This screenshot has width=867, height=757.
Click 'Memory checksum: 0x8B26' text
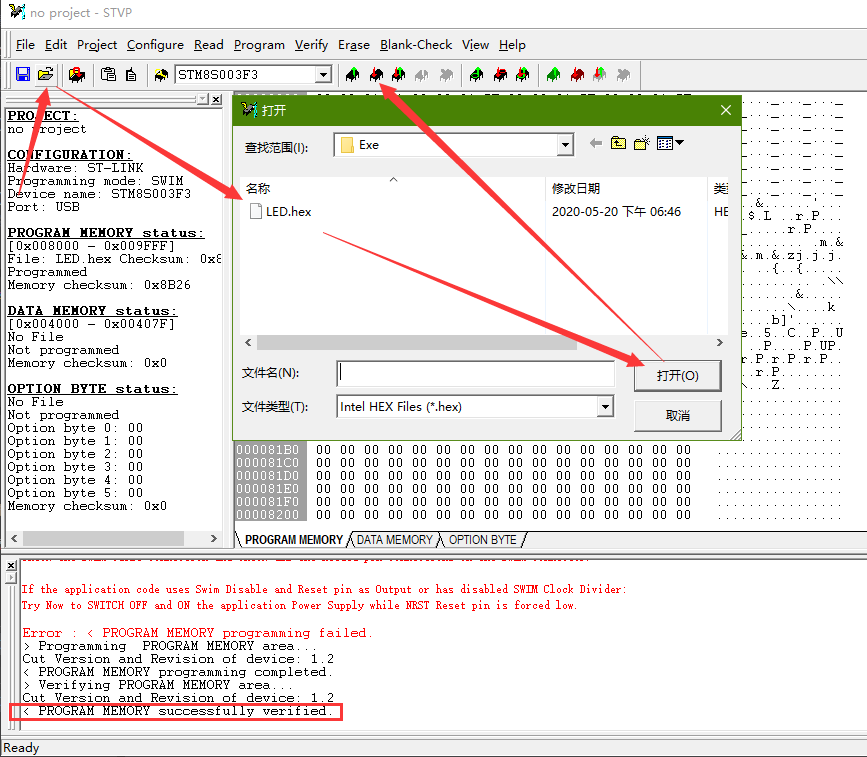tap(99, 285)
